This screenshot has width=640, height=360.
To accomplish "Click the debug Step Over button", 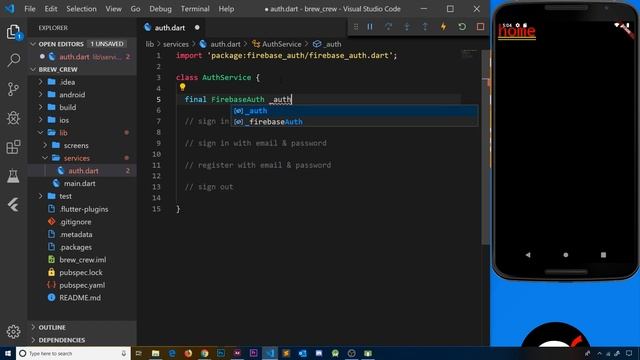I will coord(388,27).
